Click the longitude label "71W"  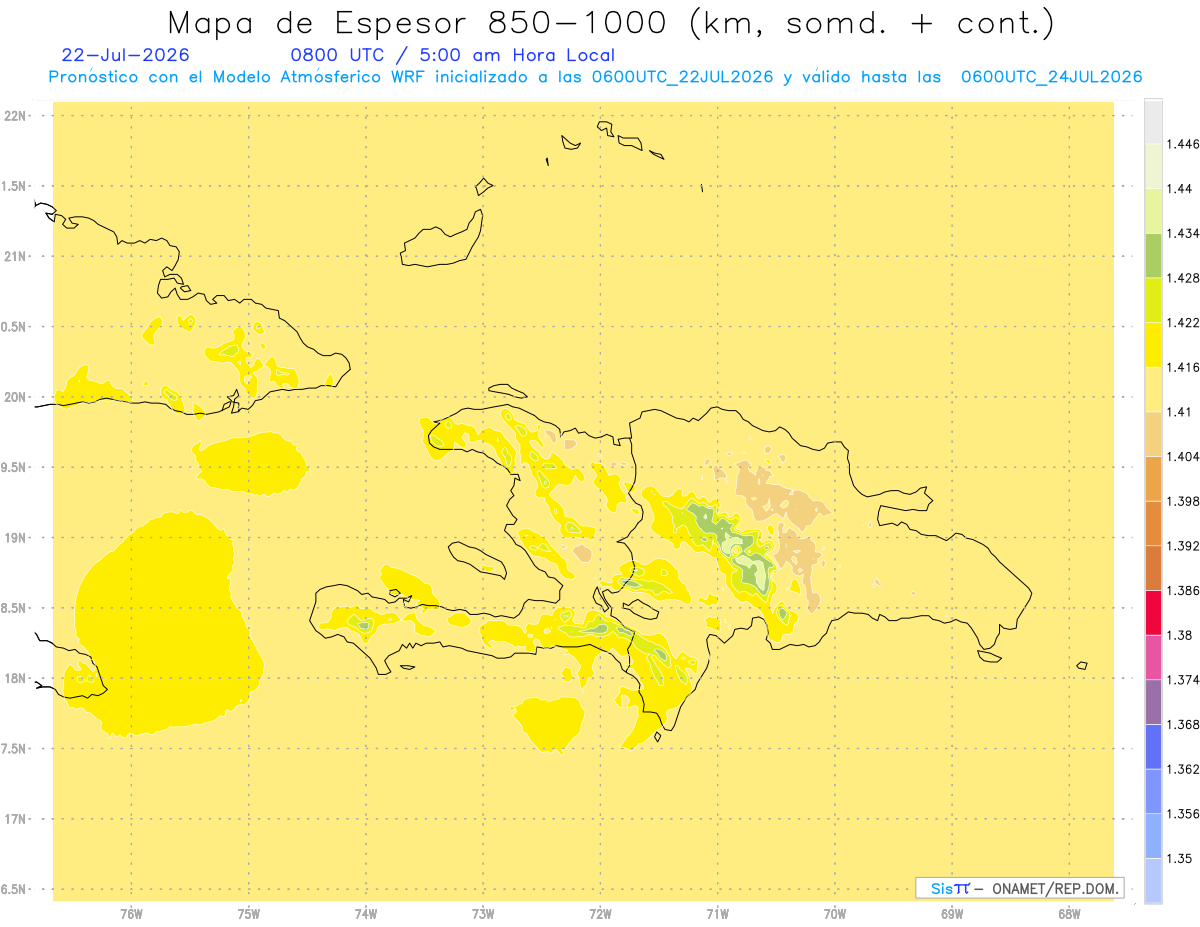pyautogui.click(x=717, y=913)
